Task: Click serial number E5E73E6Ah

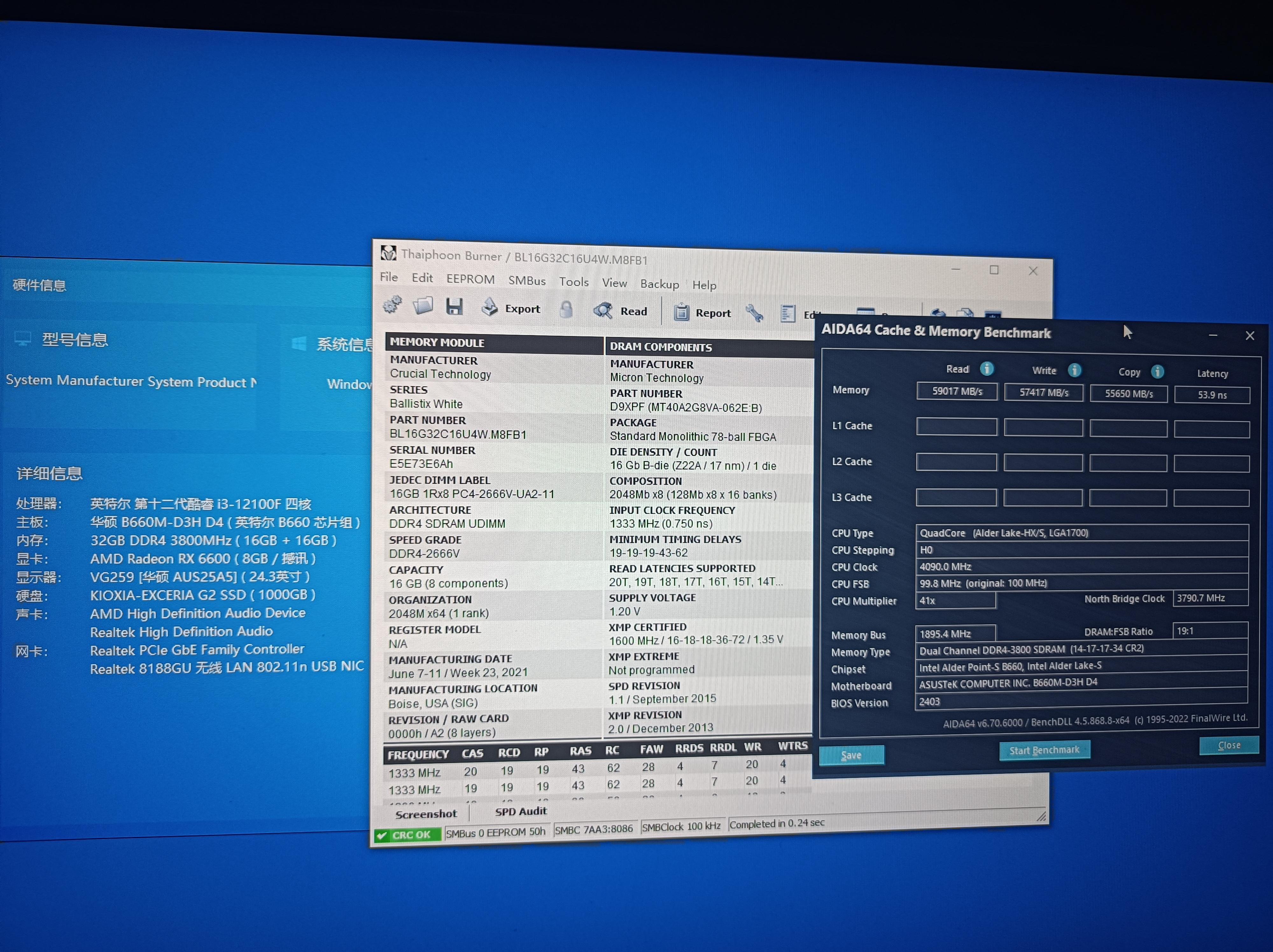Action: [x=421, y=464]
